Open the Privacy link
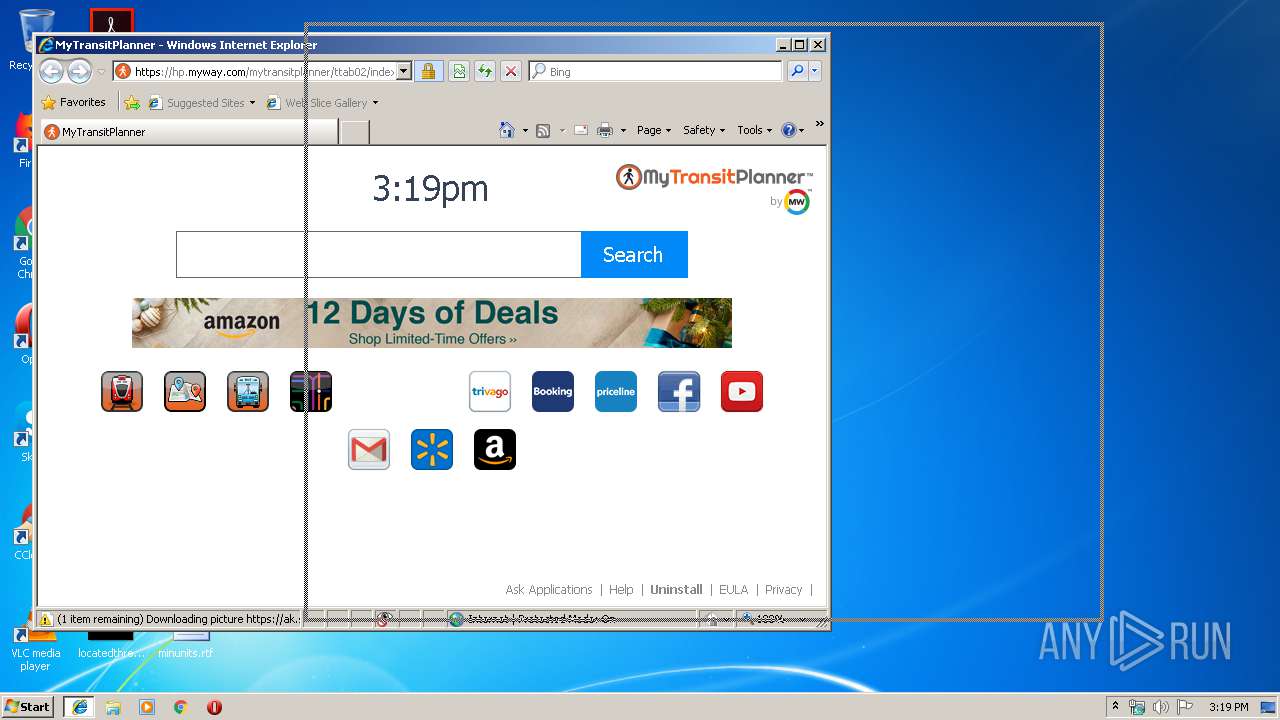 [x=783, y=589]
